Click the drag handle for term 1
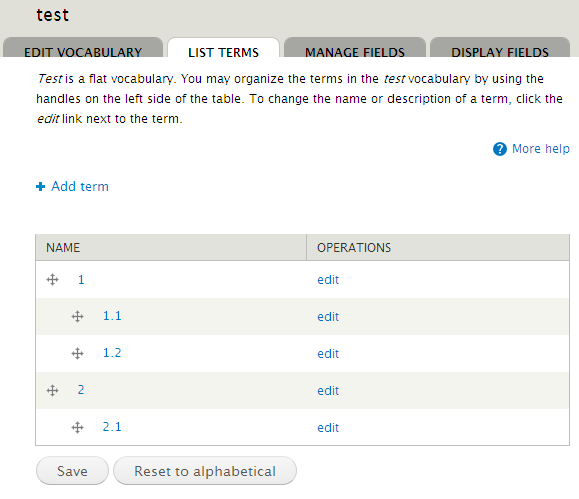This screenshot has width=579, height=499. (52, 280)
